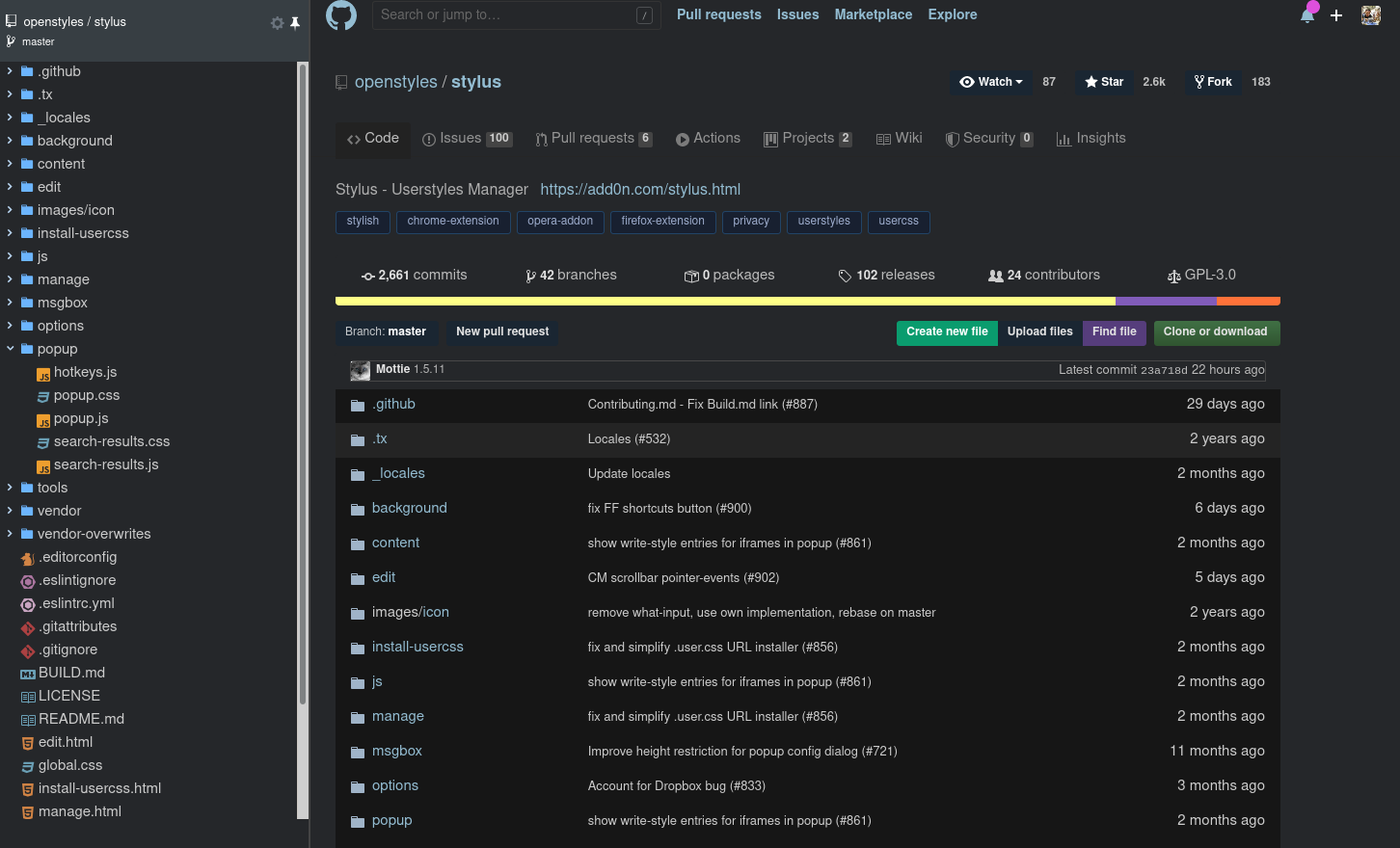Switch to the Projects tab

coord(808,139)
